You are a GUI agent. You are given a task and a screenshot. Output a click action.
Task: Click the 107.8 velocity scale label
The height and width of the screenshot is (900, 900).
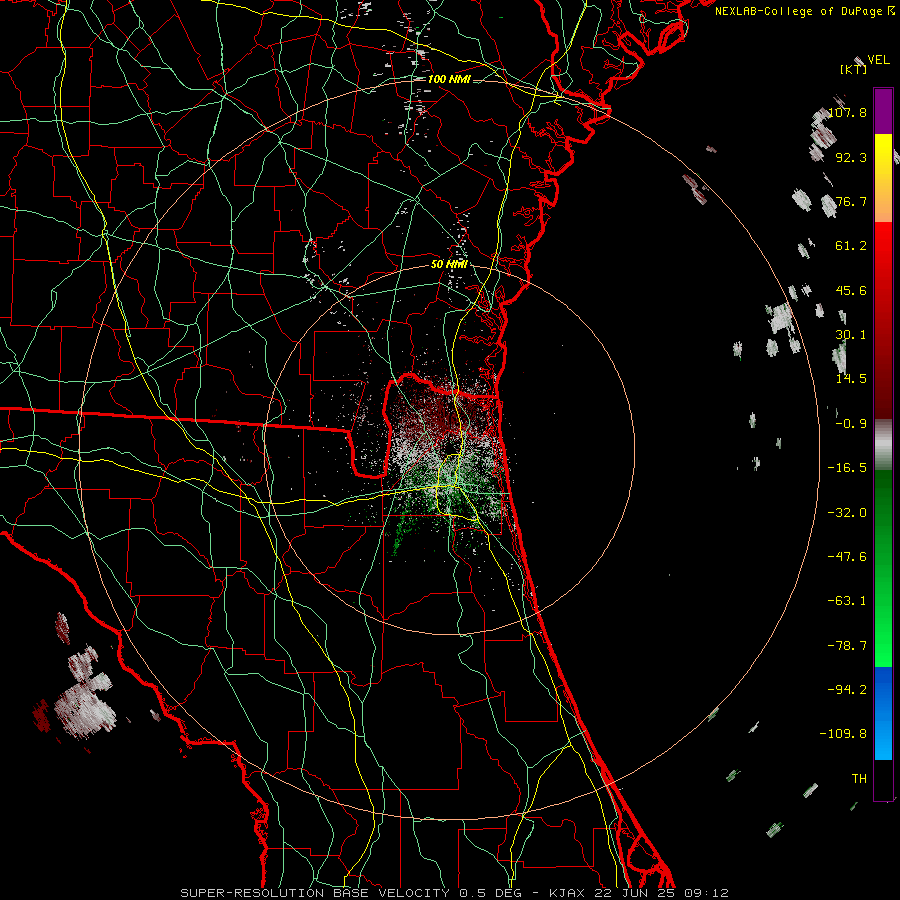pyautogui.click(x=847, y=112)
